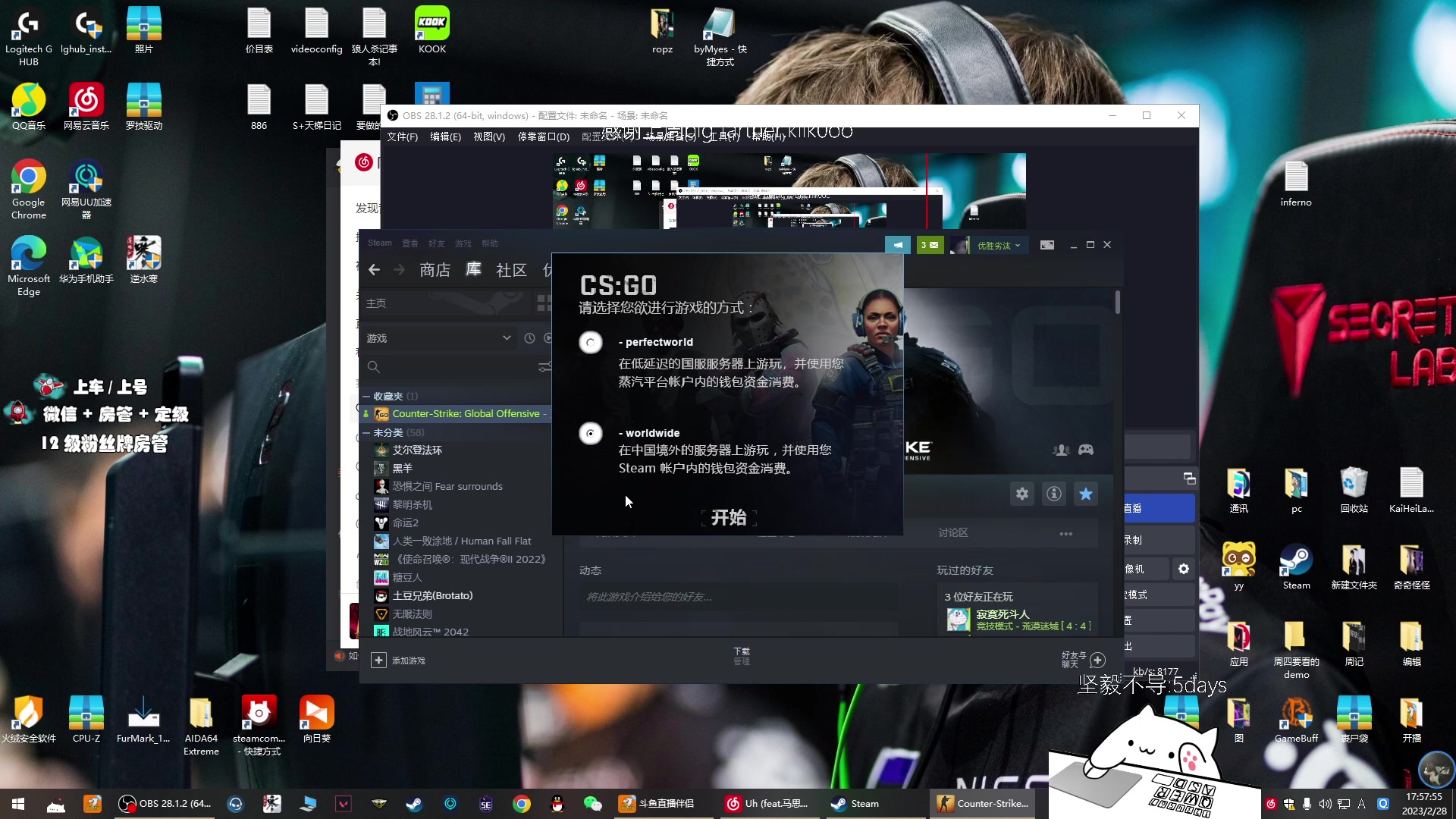Open the 下载 downloads manager in Steam

tap(742, 656)
